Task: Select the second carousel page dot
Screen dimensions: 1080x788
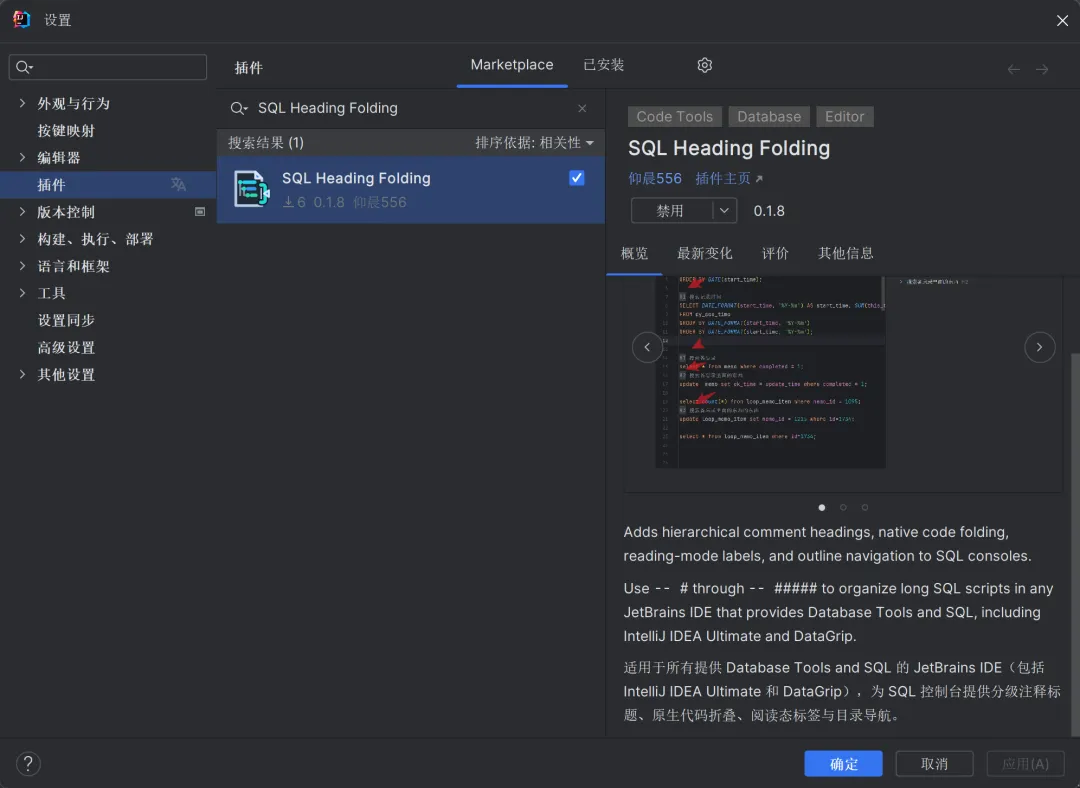Action: click(x=843, y=508)
